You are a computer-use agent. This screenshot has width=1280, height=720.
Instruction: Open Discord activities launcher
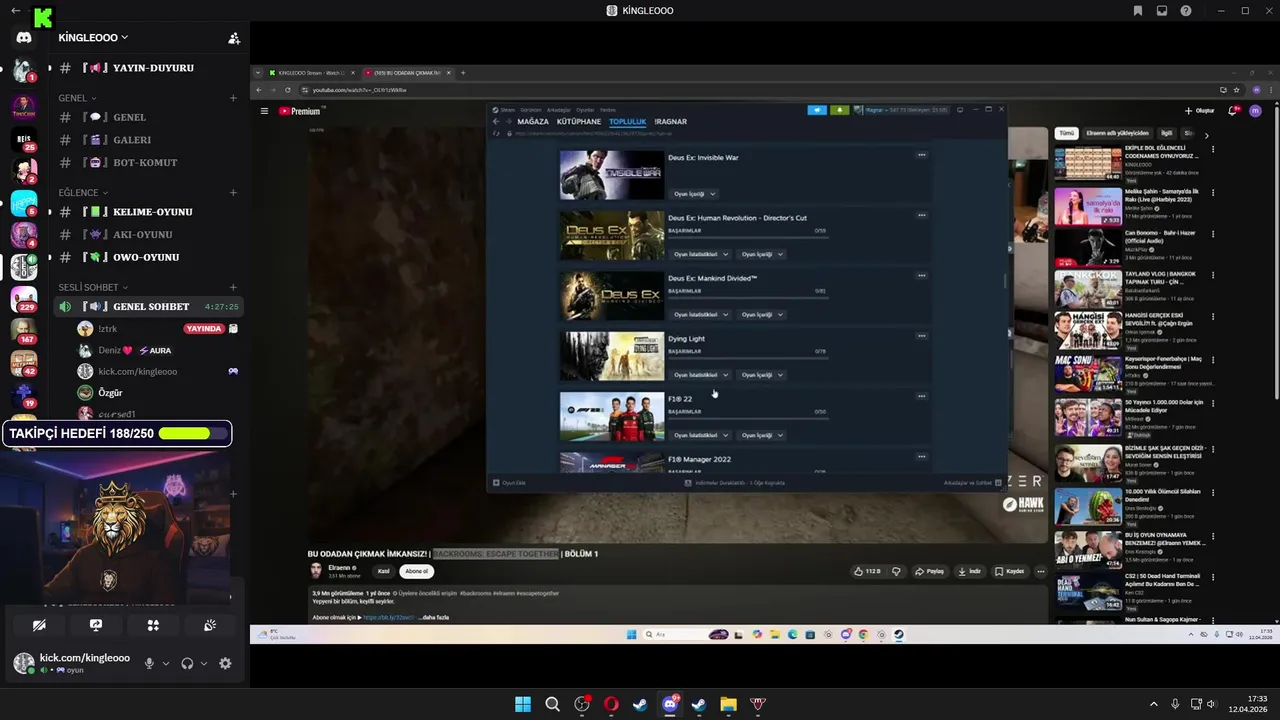click(x=153, y=625)
